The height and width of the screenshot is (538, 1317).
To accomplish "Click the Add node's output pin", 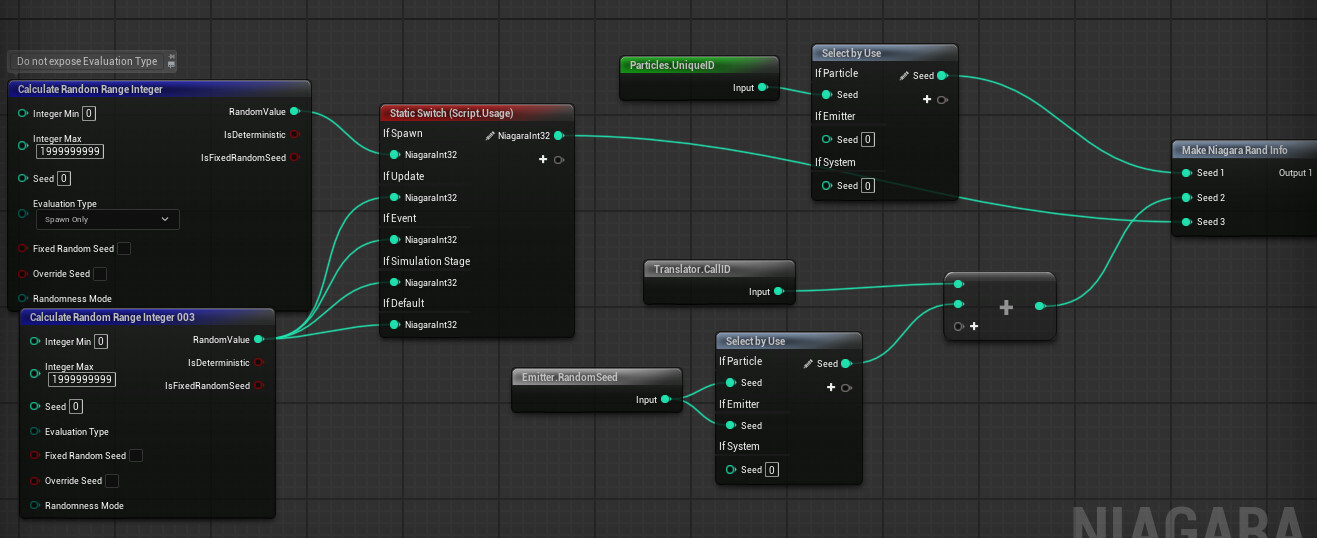I will [1040, 306].
